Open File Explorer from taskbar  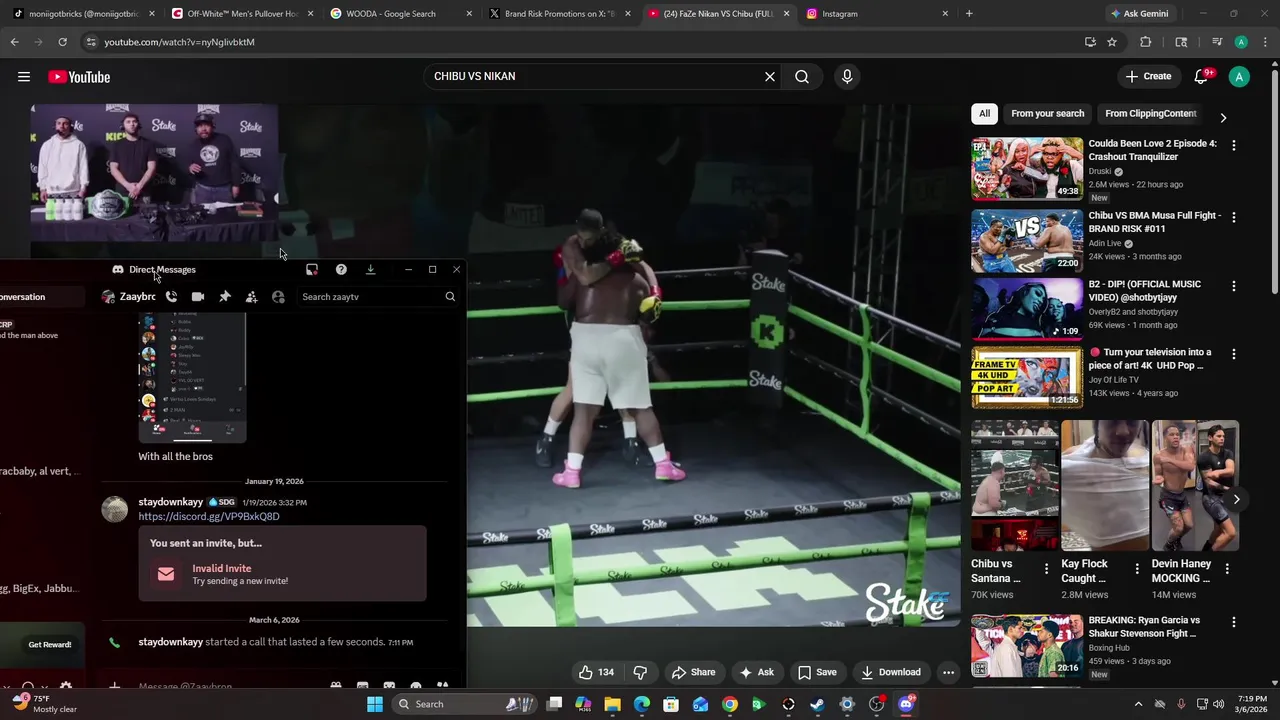(x=613, y=704)
